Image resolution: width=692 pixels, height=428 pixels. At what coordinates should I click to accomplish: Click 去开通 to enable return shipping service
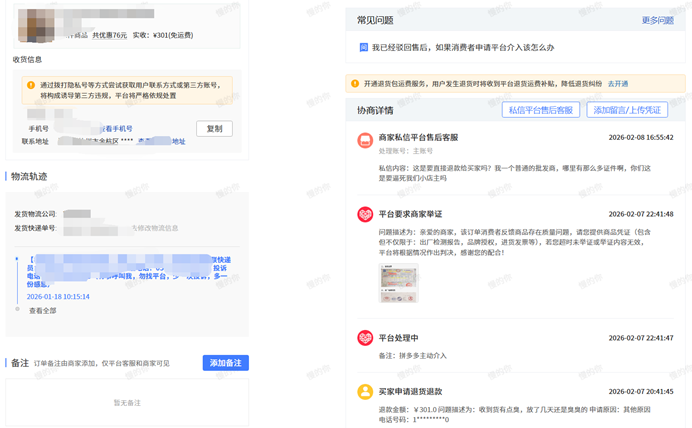point(619,84)
